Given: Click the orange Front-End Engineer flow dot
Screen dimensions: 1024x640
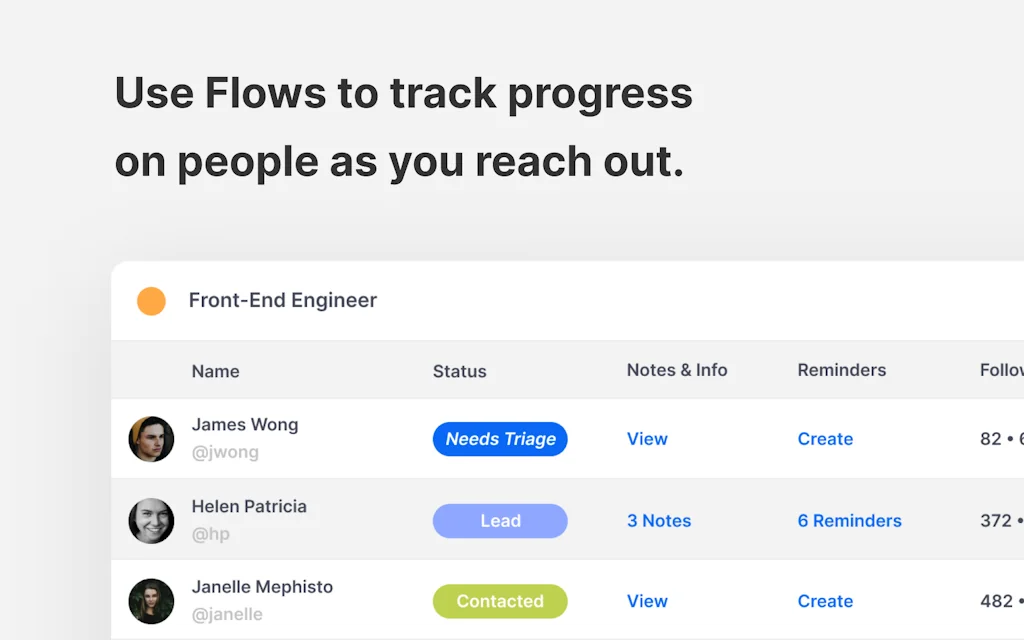Looking at the screenshot, I should click(151, 301).
